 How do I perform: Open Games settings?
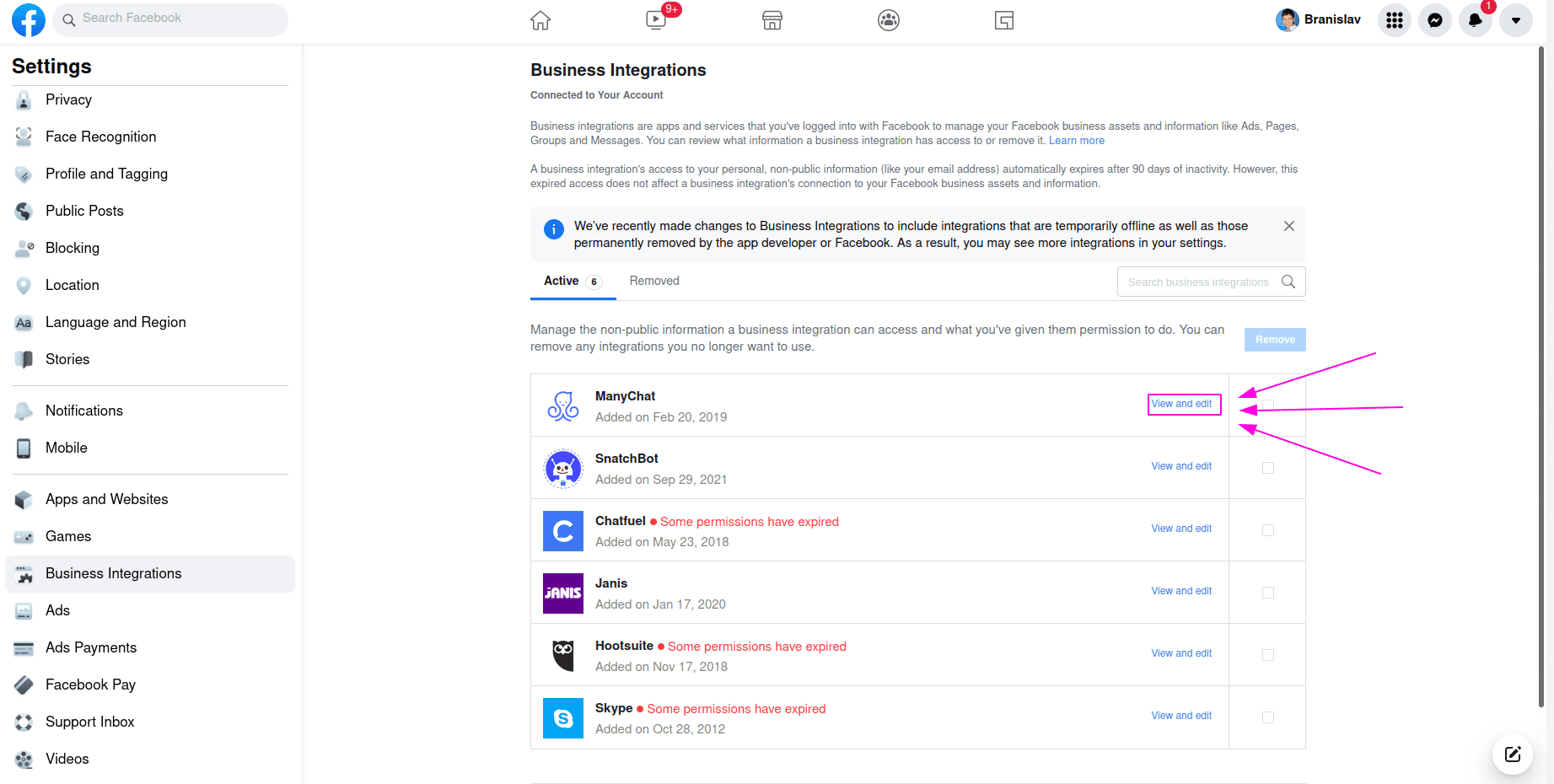pyautogui.click(x=150, y=536)
